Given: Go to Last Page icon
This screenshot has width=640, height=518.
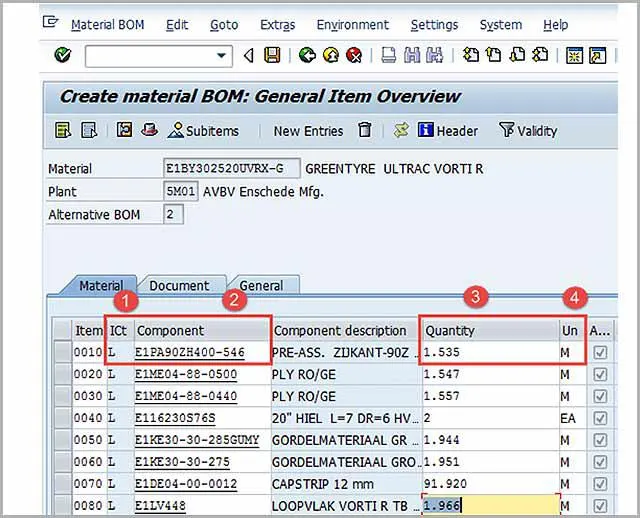Looking at the screenshot, I should (540, 55).
